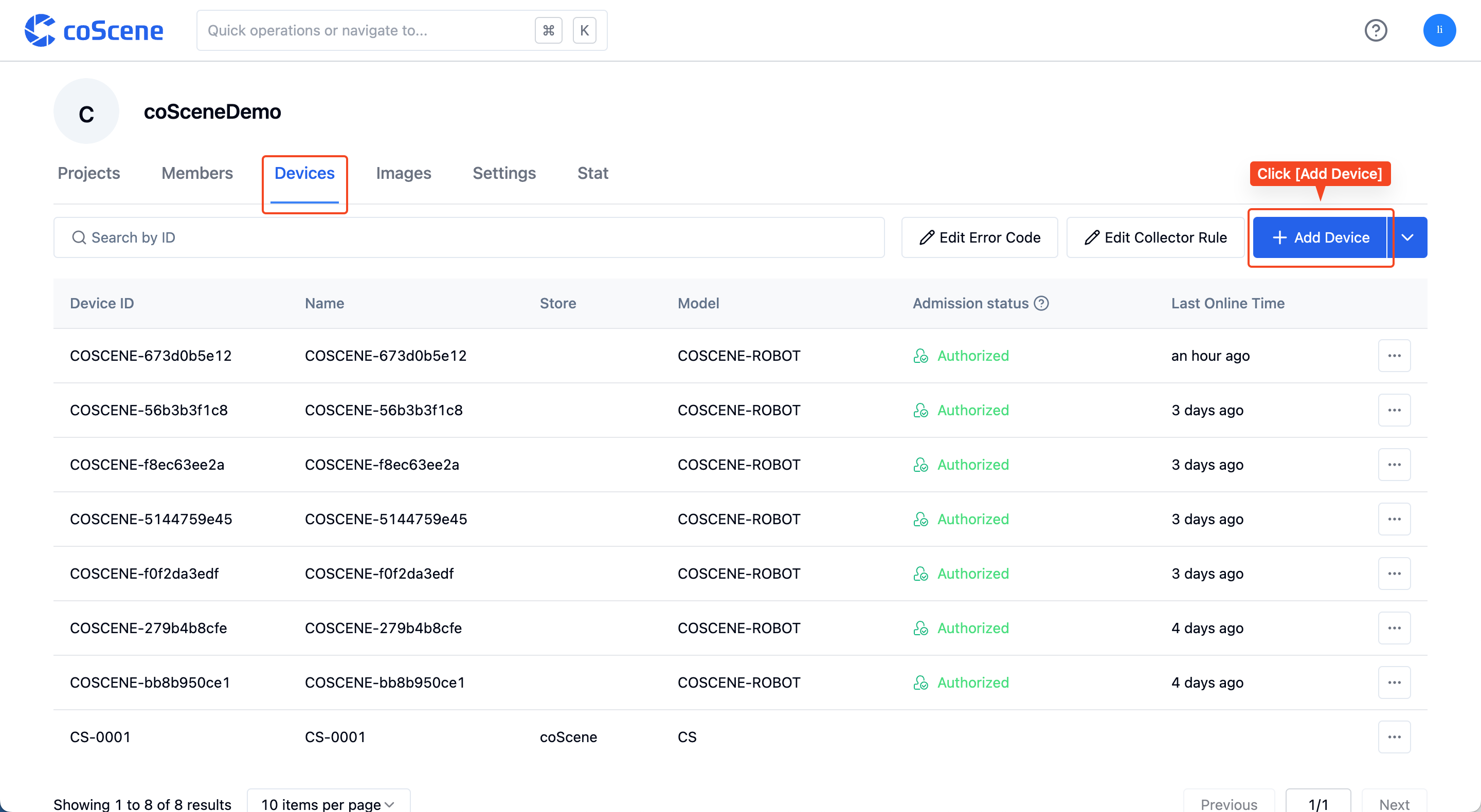1481x812 pixels.
Task: Open more options for COSCENE-bb8b950ce1
Action: (x=1394, y=682)
